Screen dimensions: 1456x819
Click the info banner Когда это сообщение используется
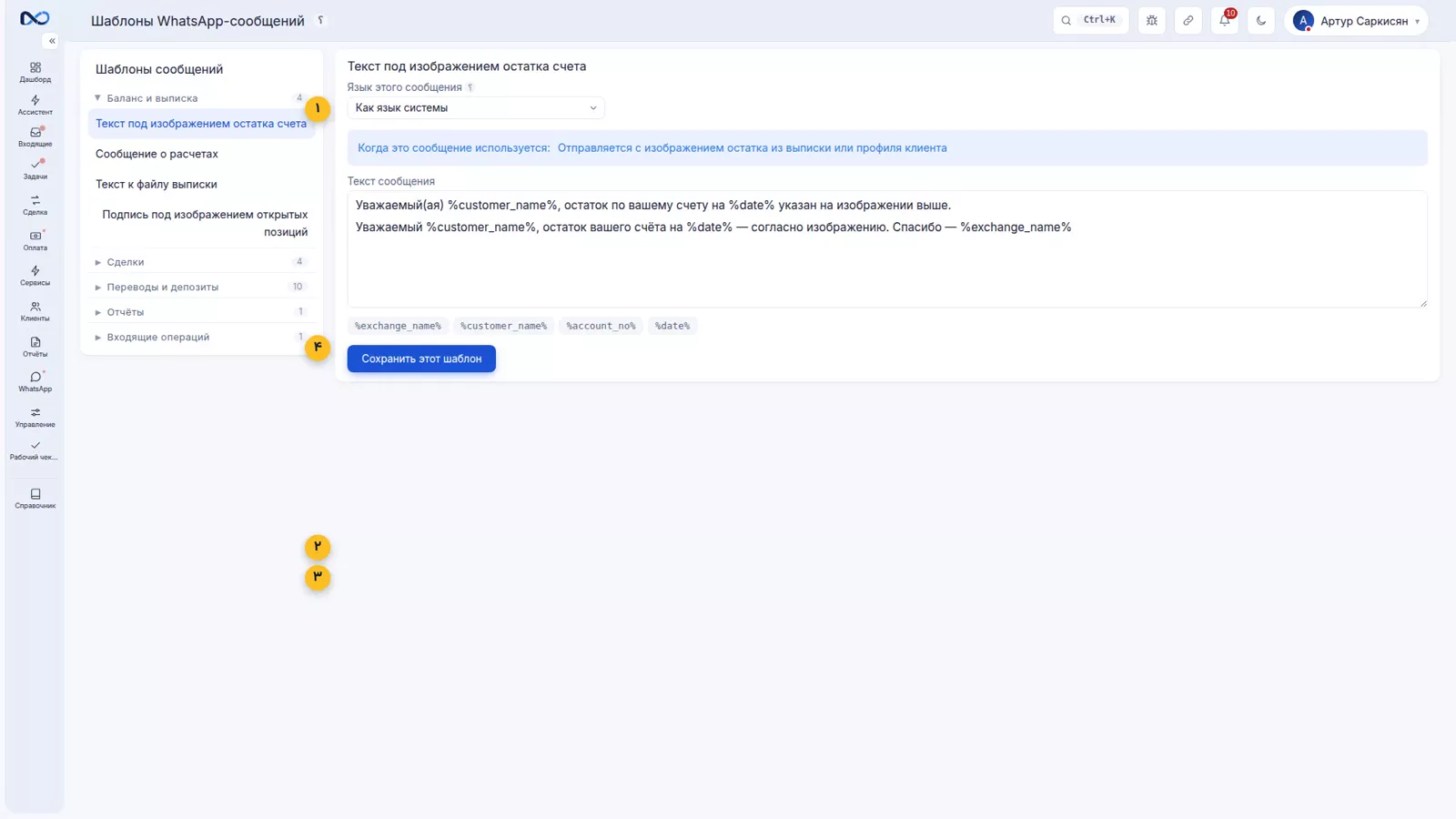coord(887,147)
